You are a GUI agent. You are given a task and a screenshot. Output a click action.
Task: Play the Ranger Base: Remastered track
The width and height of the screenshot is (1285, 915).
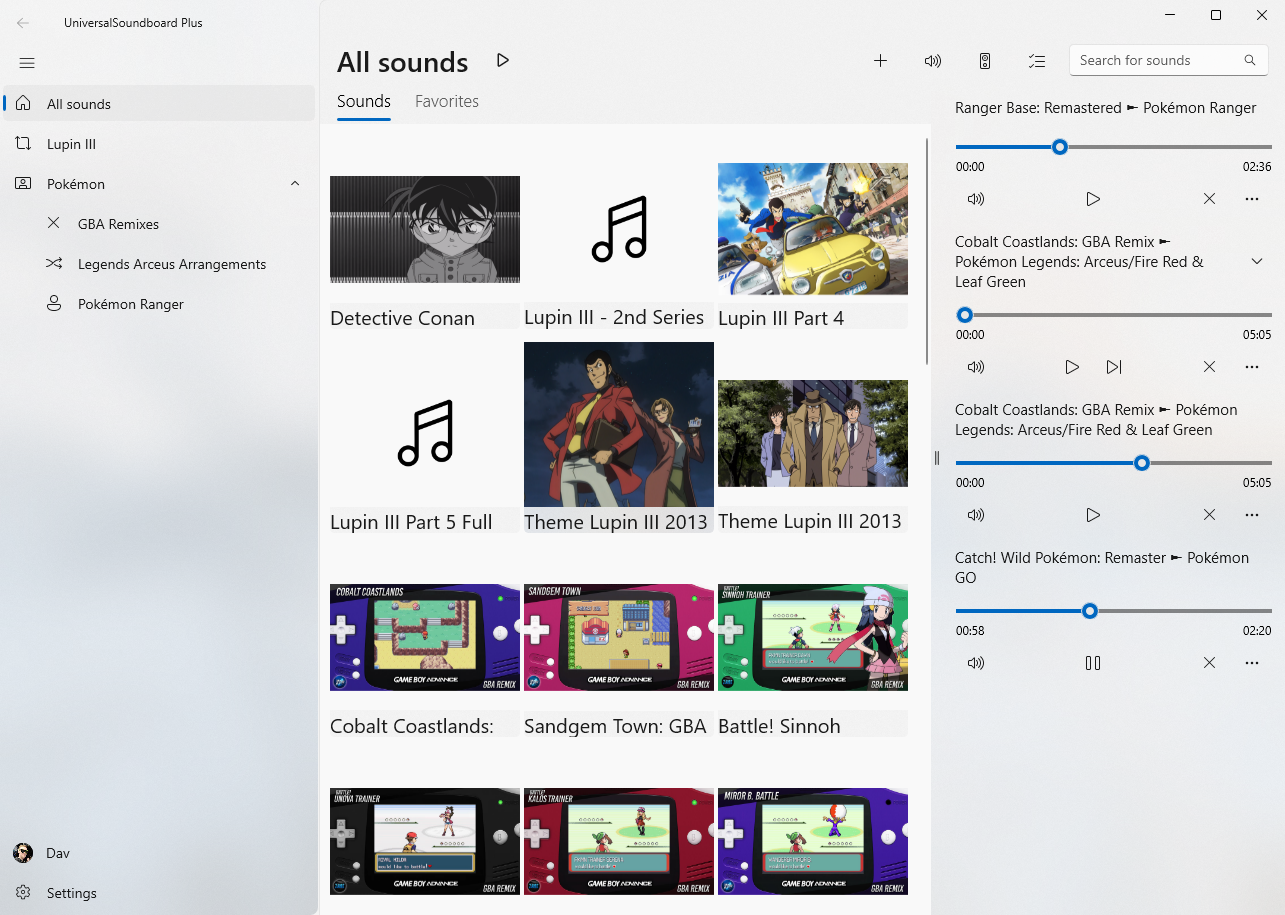[1093, 199]
